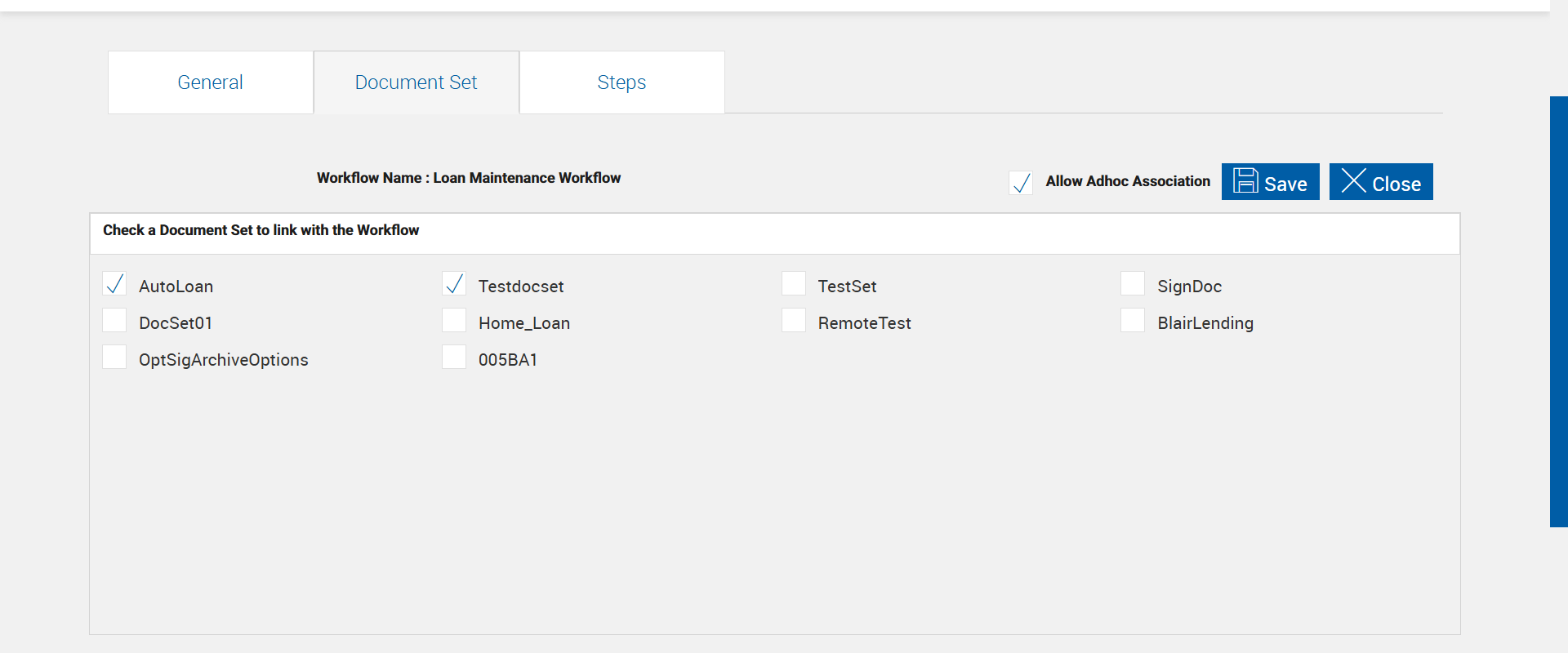Check the TestSet document set
The image size is (1568, 653).
[794, 284]
